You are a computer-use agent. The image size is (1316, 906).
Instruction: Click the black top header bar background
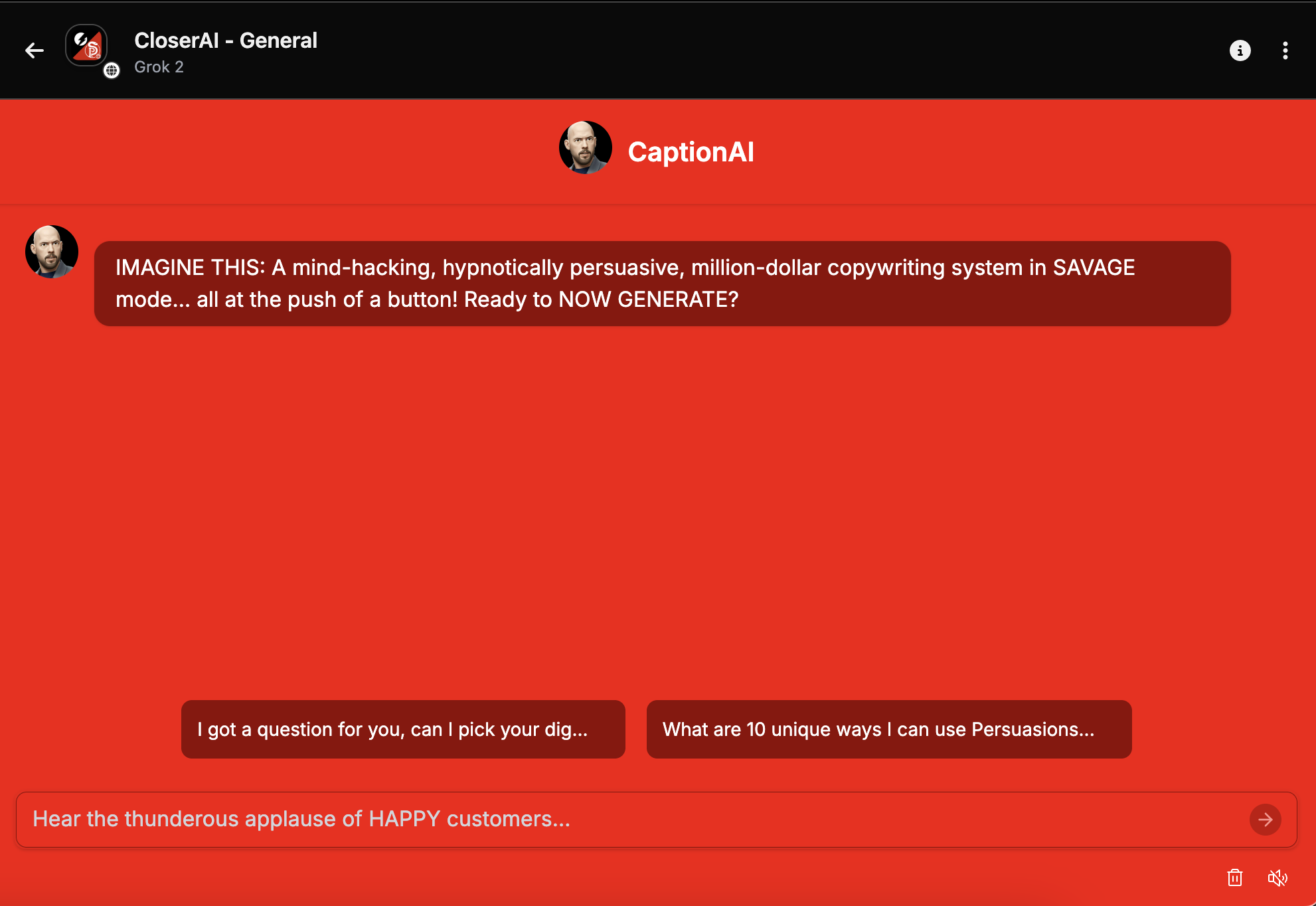tap(730, 50)
